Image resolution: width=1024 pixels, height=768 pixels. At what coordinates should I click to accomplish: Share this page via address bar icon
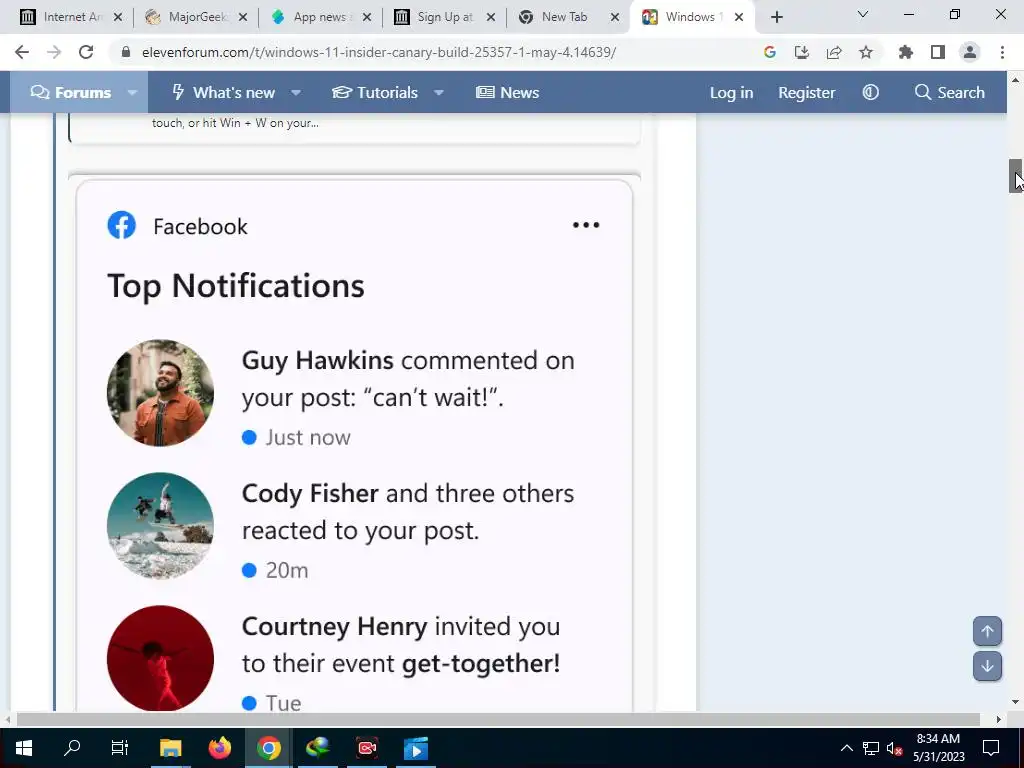tap(834, 52)
